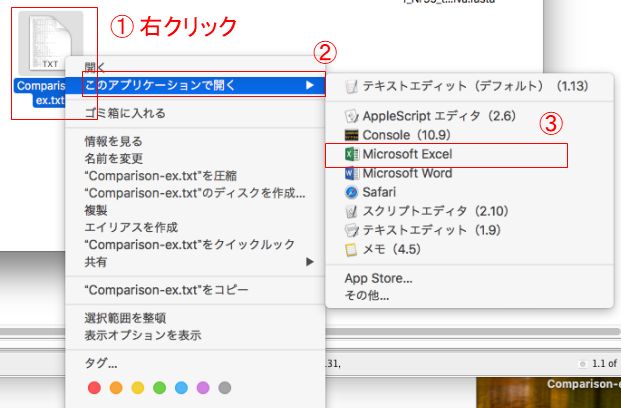Select 表示オプションを表示 menu item

(195, 336)
